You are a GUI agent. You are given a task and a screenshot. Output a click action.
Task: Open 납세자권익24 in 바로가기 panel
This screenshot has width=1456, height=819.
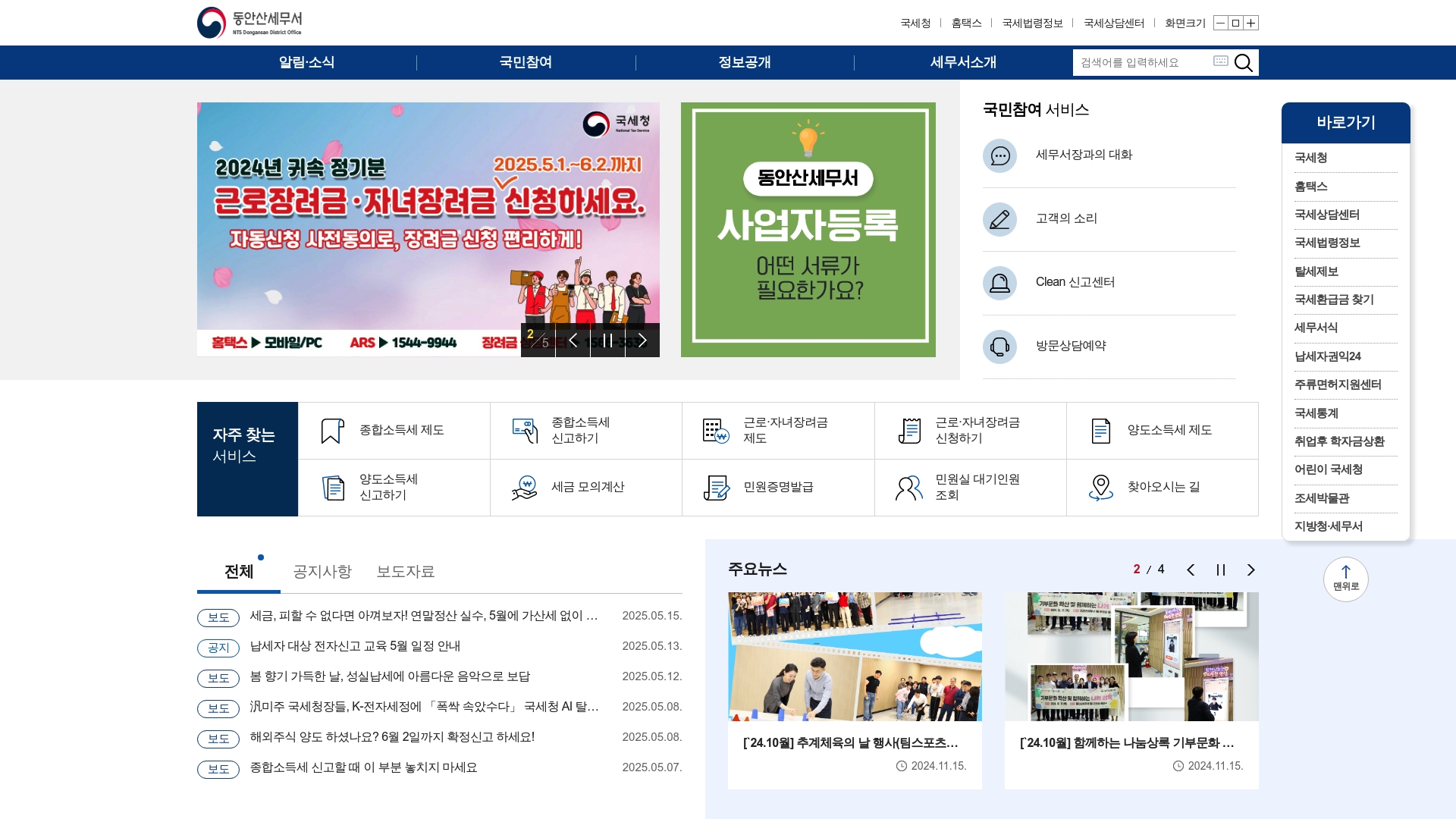point(1345,356)
